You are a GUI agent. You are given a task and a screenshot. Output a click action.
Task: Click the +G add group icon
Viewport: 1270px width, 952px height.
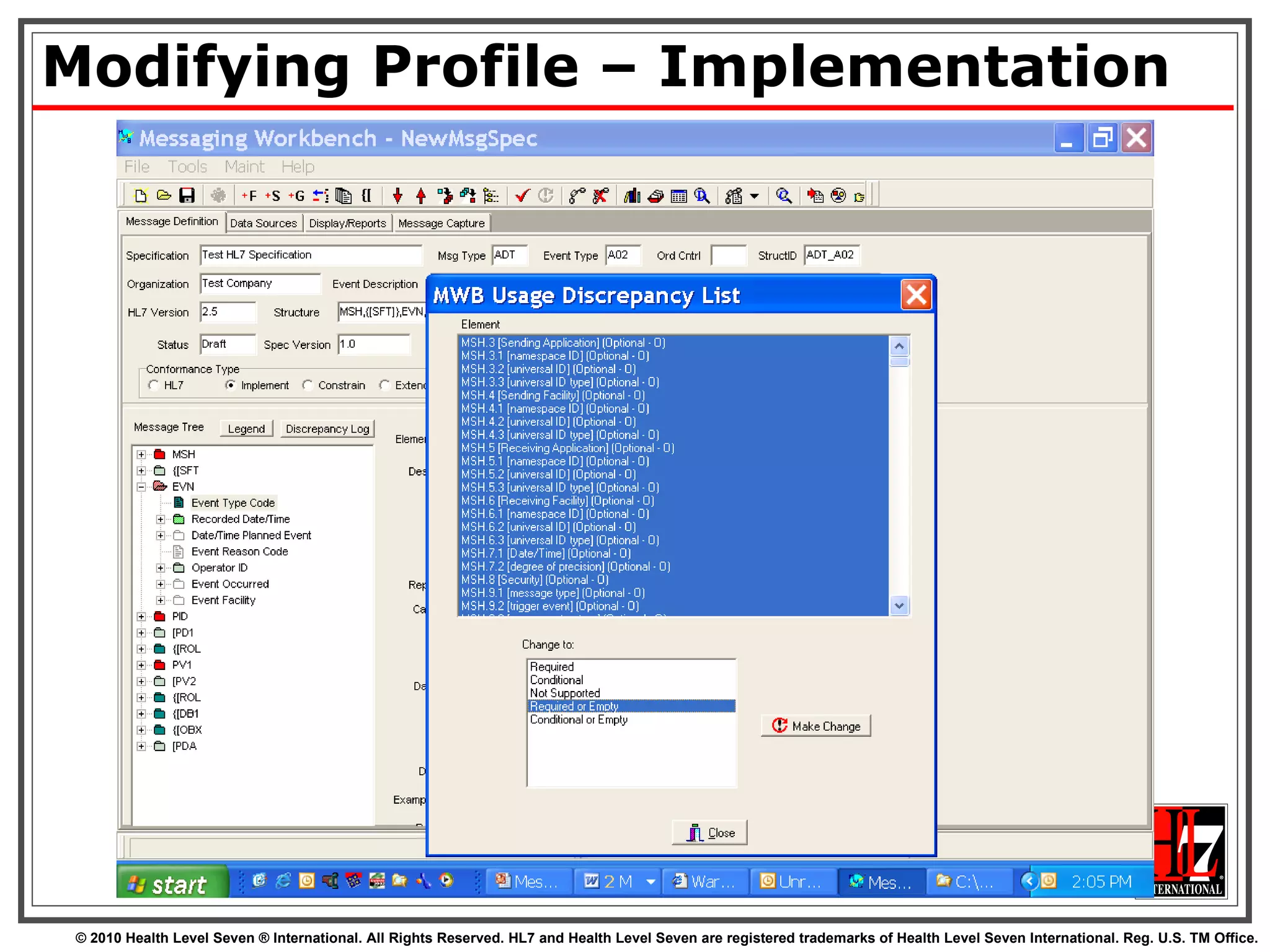point(296,196)
